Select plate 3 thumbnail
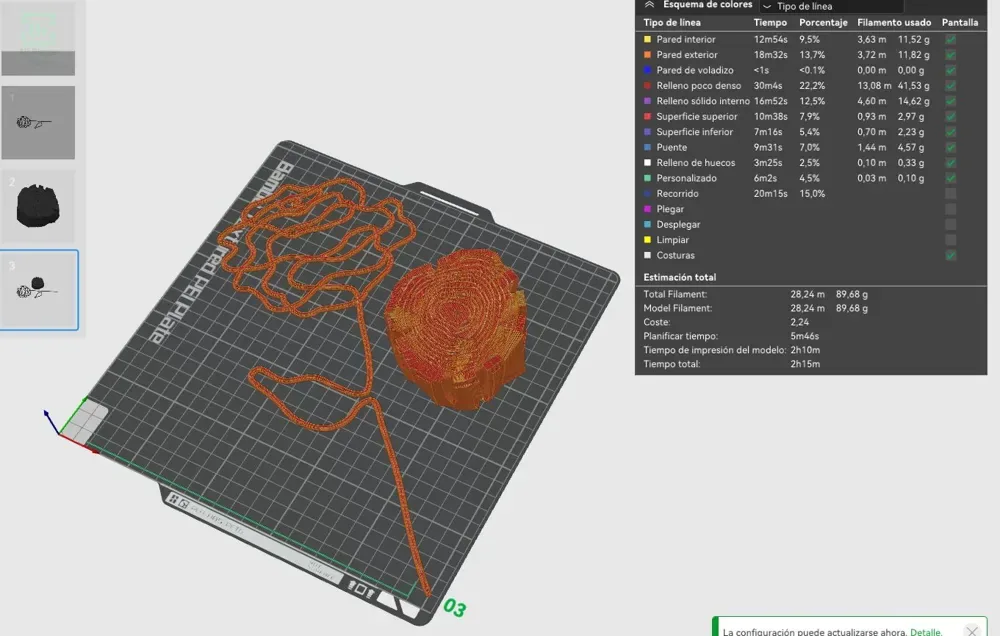This screenshot has width=1000, height=636. [39, 290]
